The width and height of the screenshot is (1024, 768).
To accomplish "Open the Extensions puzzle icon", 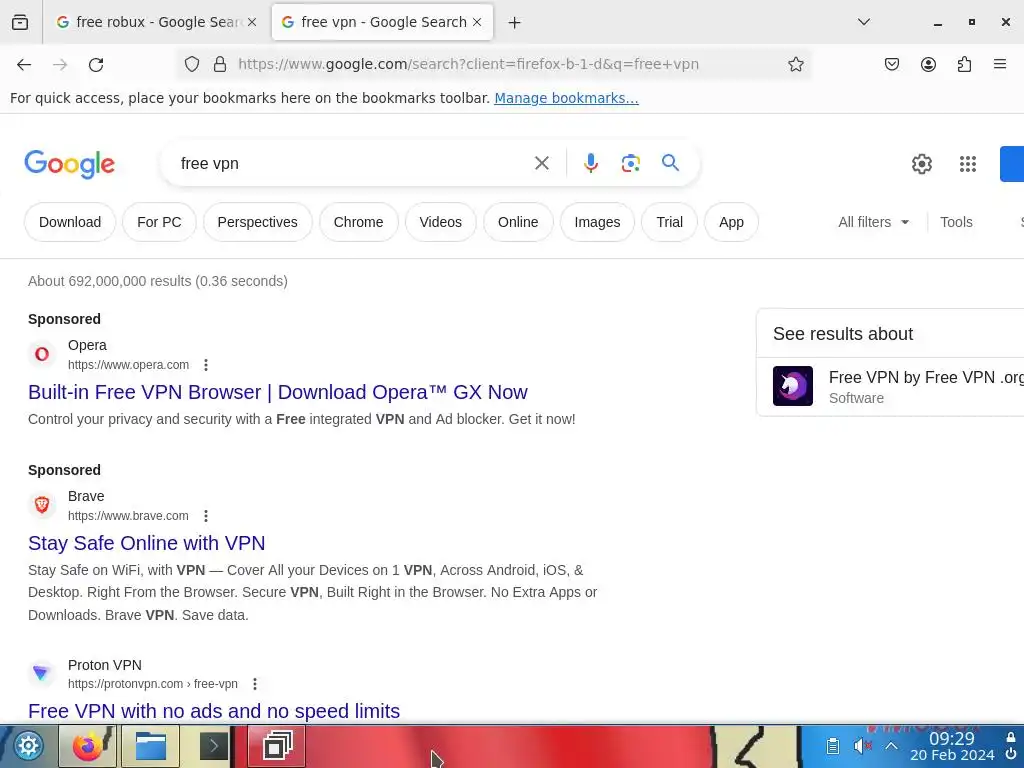I will 964,64.
